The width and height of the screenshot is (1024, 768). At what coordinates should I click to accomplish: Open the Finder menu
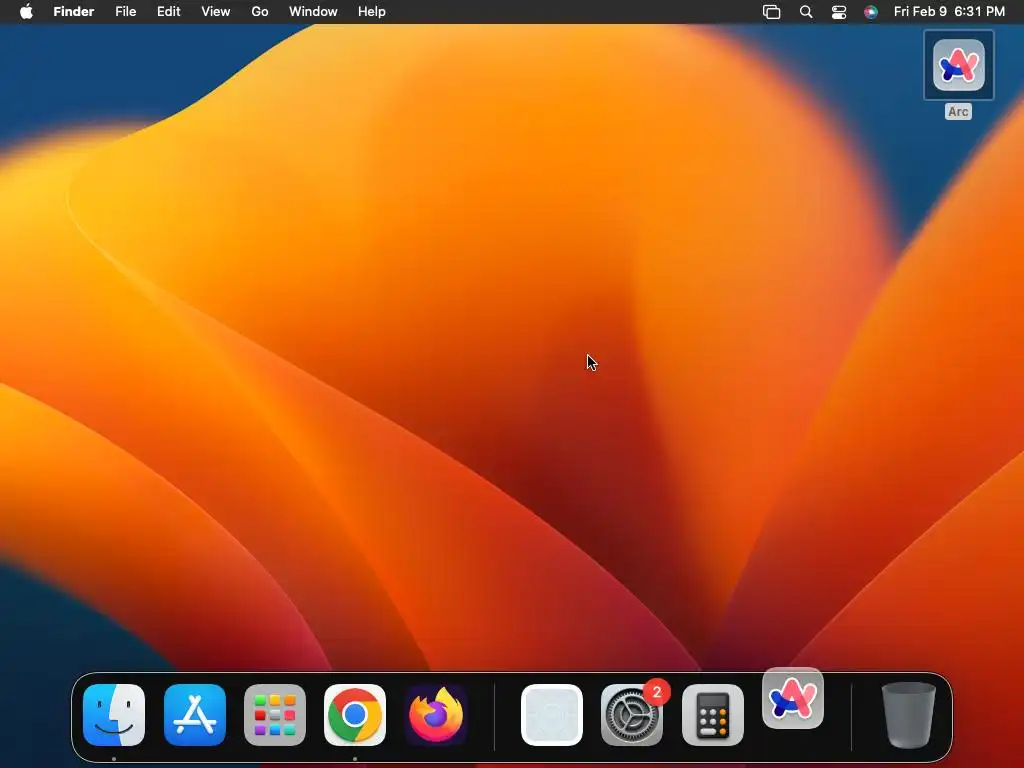pos(74,12)
